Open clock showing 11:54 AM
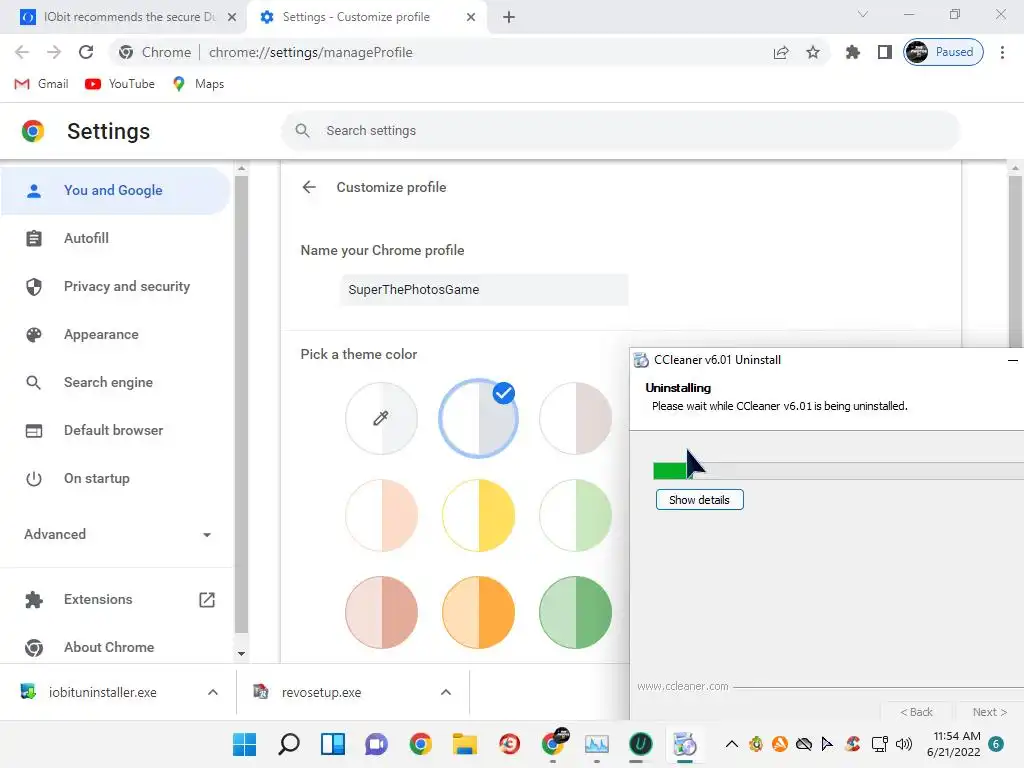This screenshot has height=768, width=1024. point(953,744)
